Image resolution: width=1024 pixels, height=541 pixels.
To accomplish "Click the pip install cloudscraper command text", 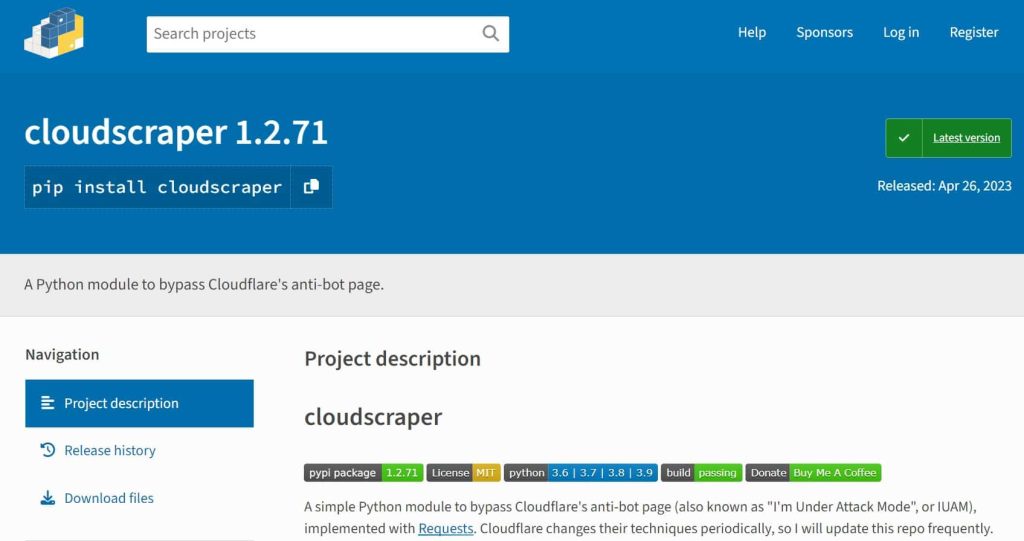I will [x=157, y=188].
